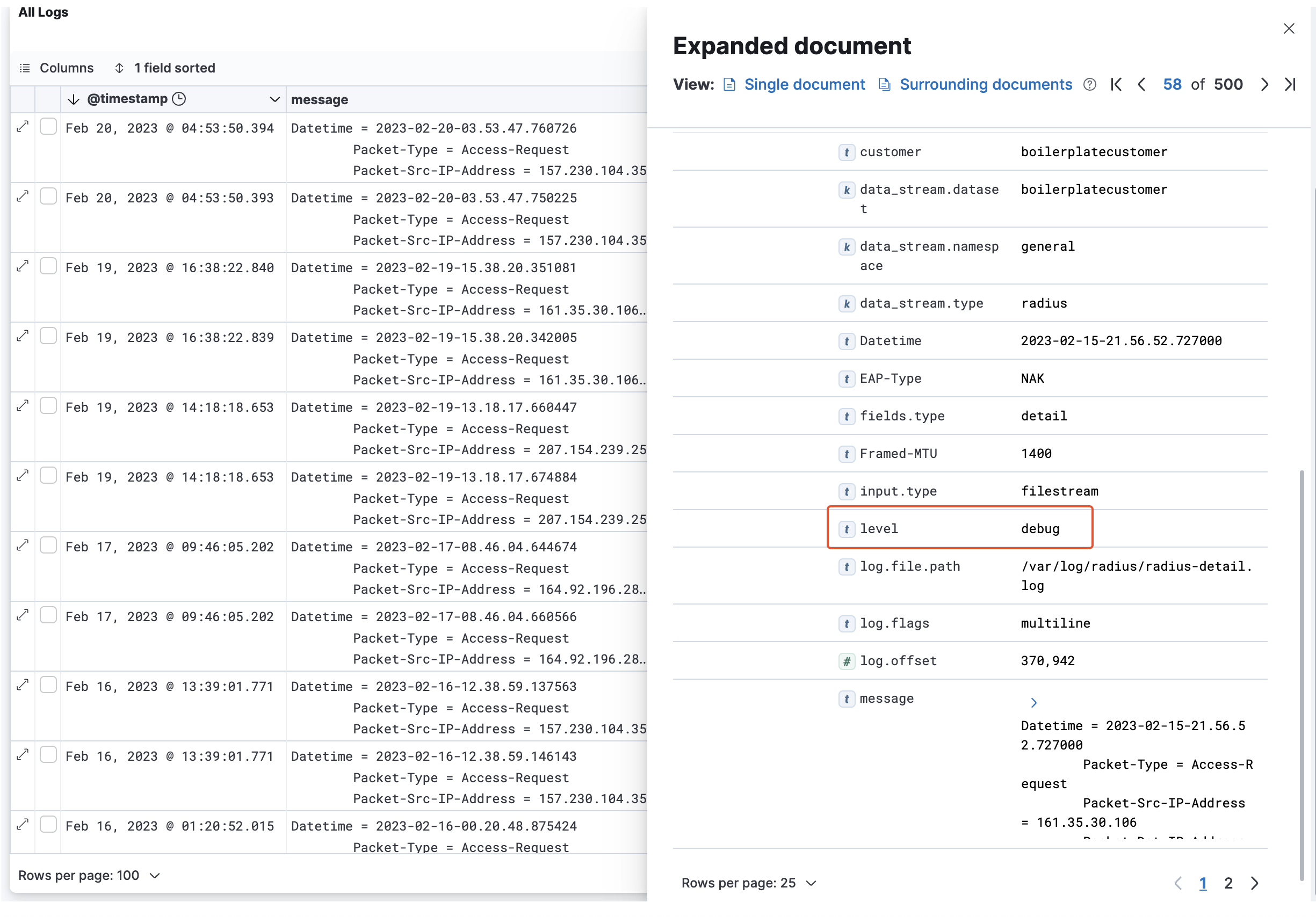Open the @timestamp column header dropdown
1316x917 pixels.
pos(274,100)
